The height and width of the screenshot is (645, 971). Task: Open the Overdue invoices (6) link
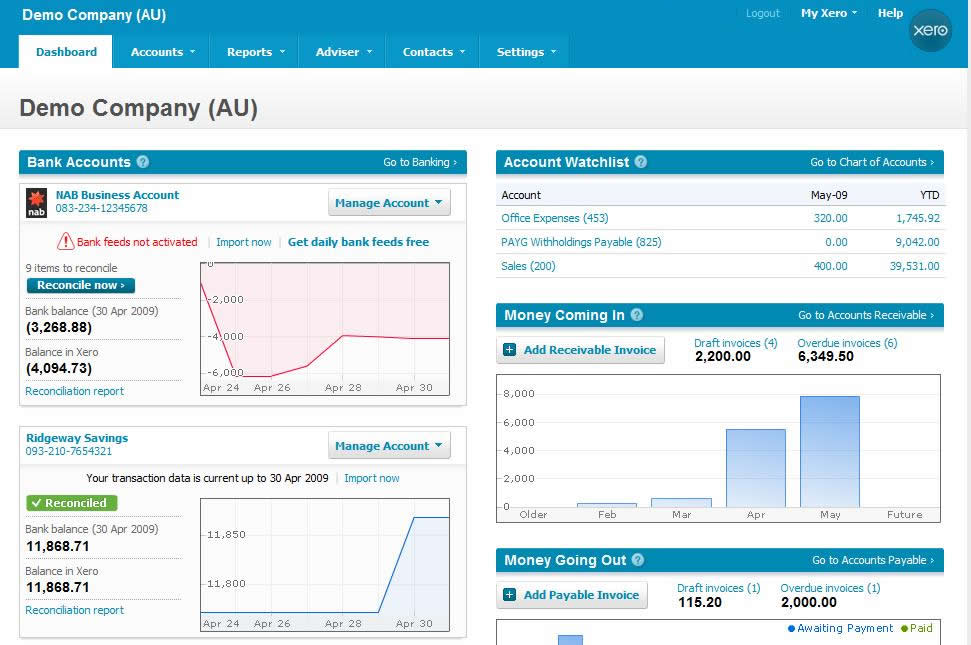pyautogui.click(x=847, y=343)
